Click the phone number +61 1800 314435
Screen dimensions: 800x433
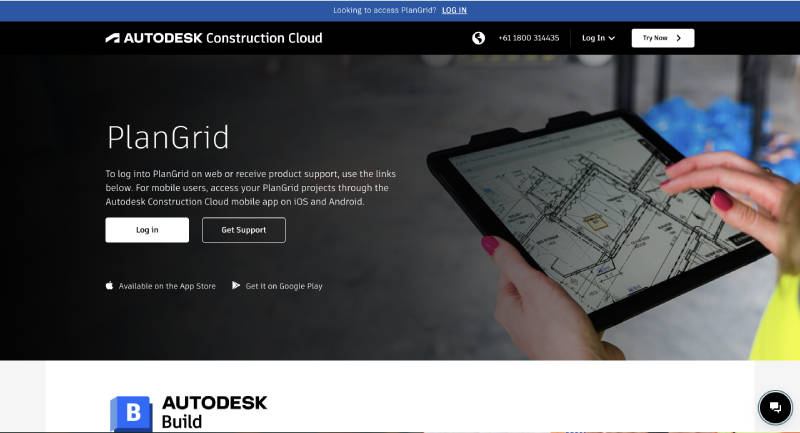tap(526, 38)
